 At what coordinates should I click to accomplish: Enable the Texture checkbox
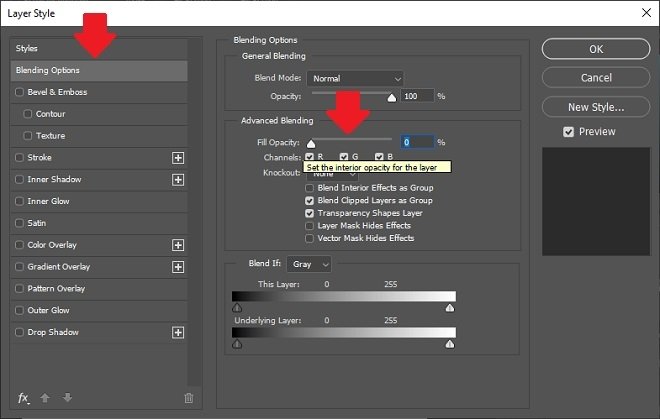[x=28, y=136]
